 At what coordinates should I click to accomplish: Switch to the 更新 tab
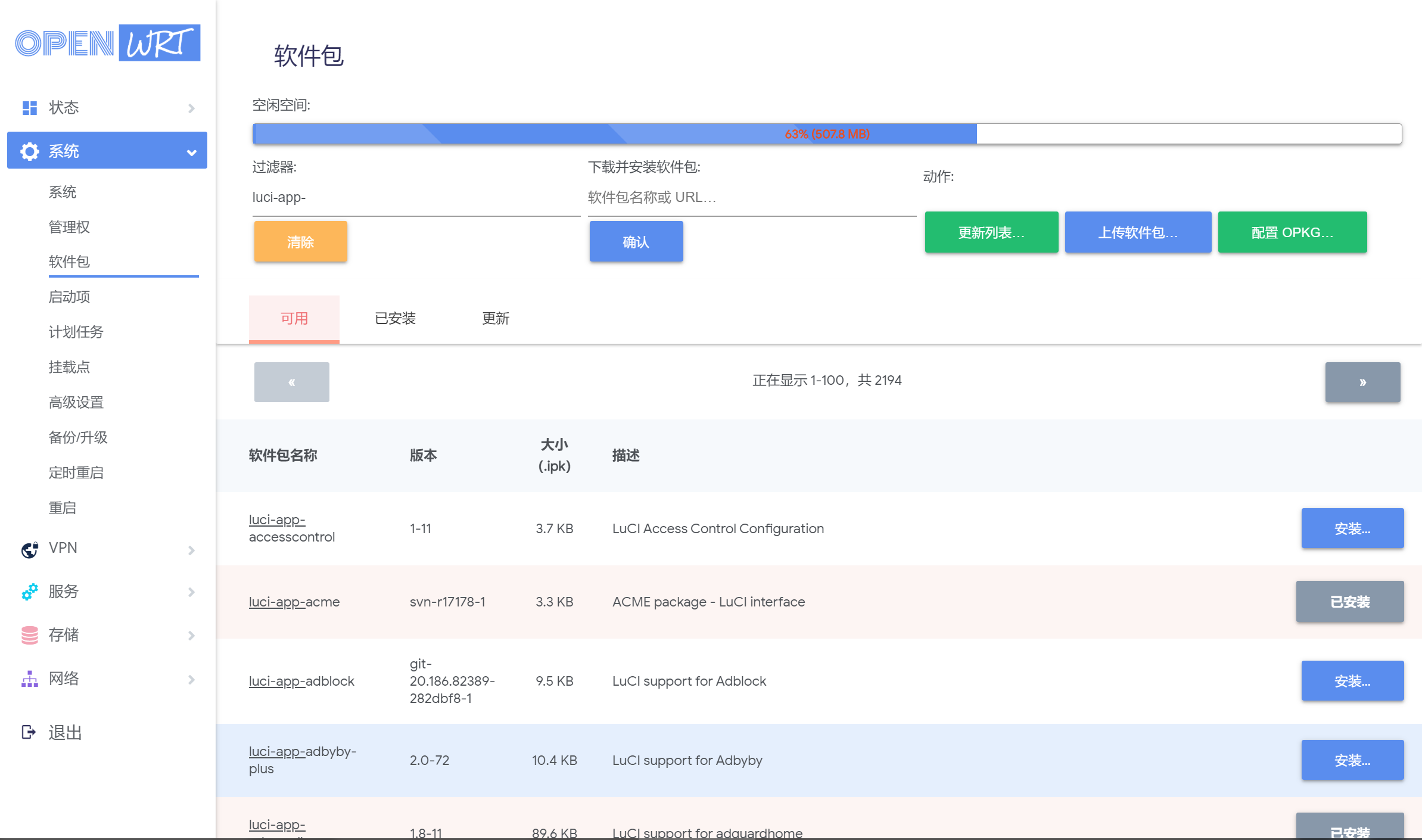pyautogui.click(x=495, y=319)
